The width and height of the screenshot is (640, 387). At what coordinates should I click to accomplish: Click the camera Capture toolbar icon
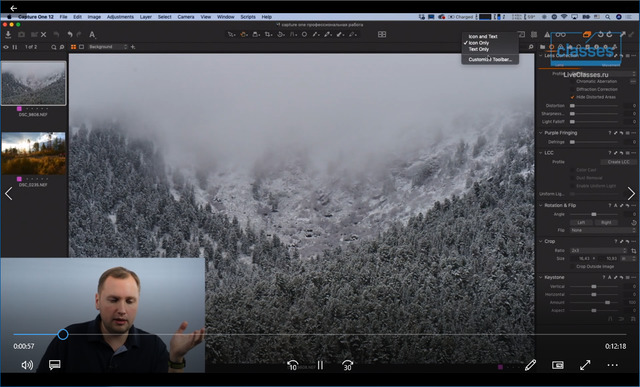(x=21, y=35)
